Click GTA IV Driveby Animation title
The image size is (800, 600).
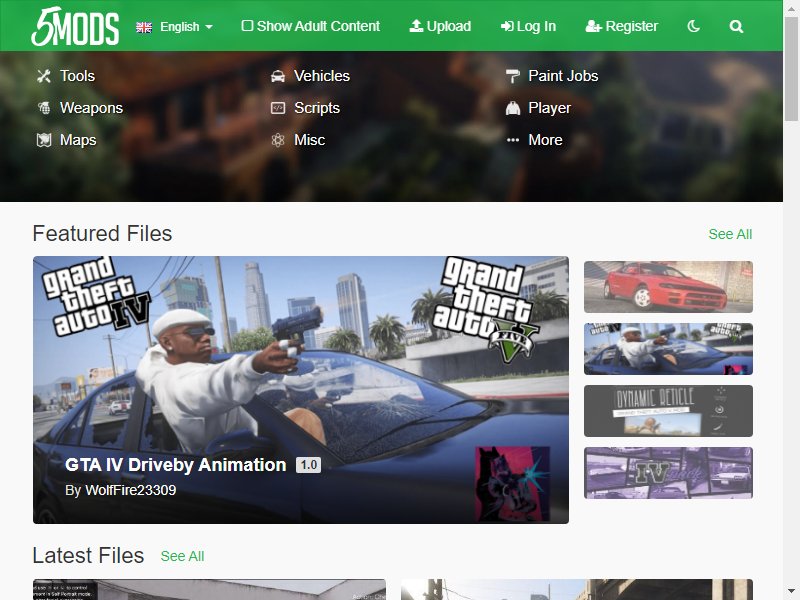coord(176,465)
